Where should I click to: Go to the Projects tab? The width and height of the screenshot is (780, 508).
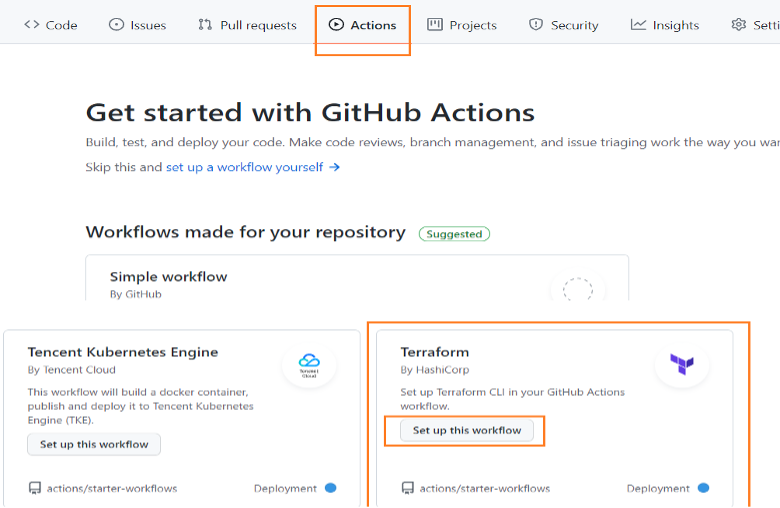pos(462,25)
